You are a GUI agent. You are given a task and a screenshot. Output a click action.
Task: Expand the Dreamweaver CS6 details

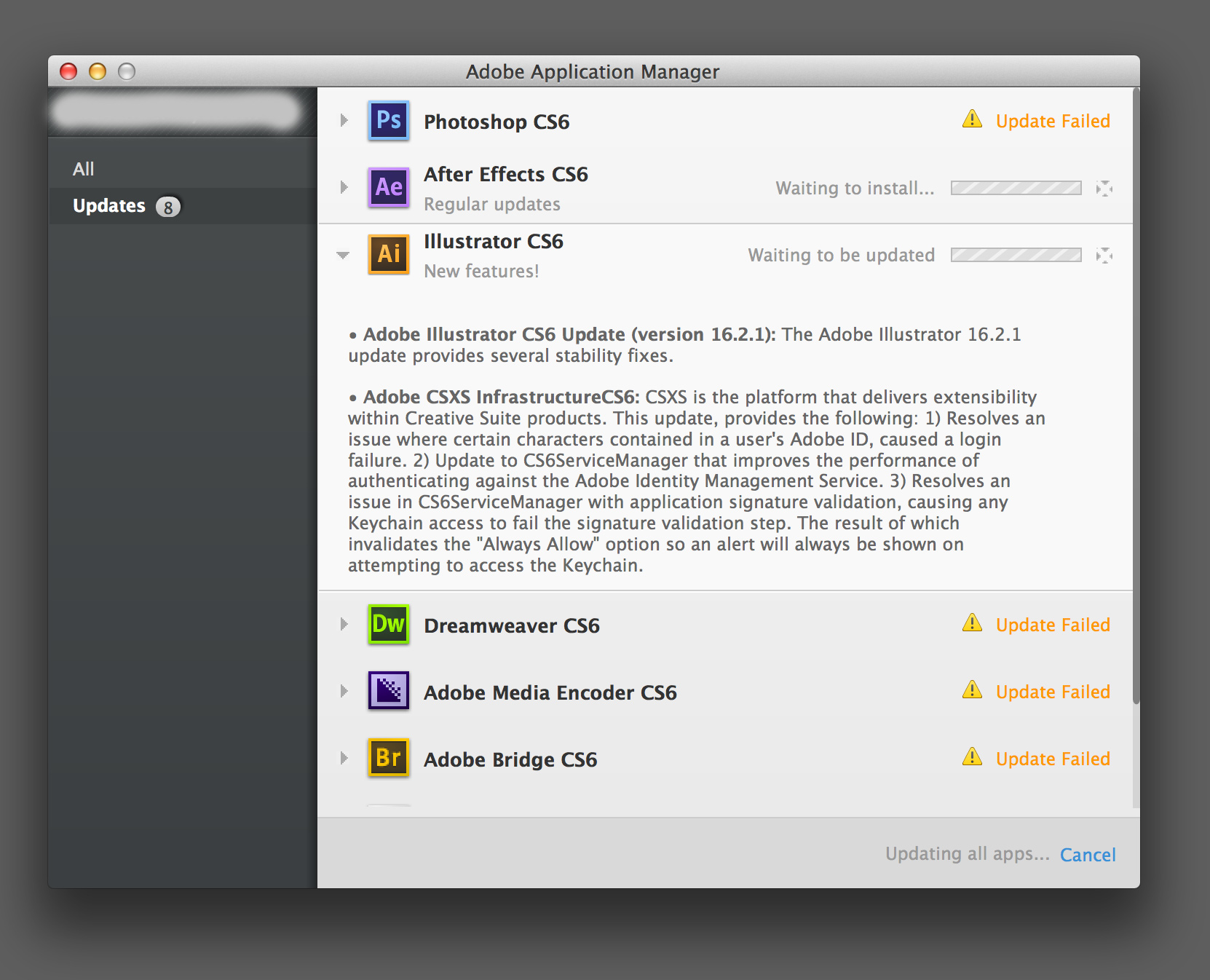click(x=344, y=624)
